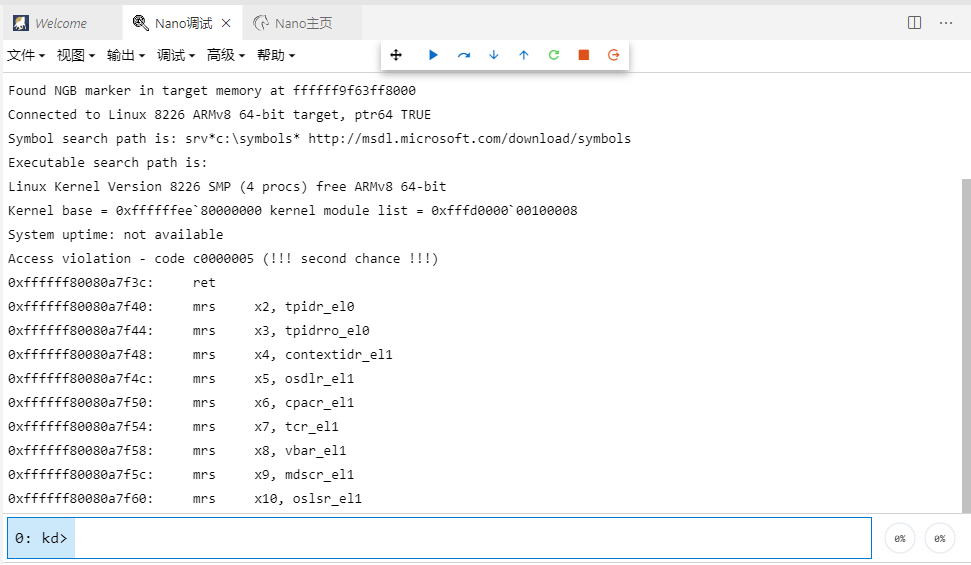Click the orange circular arrow icon
Image resolution: width=971 pixels, height=565 pixels.
click(613, 55)
